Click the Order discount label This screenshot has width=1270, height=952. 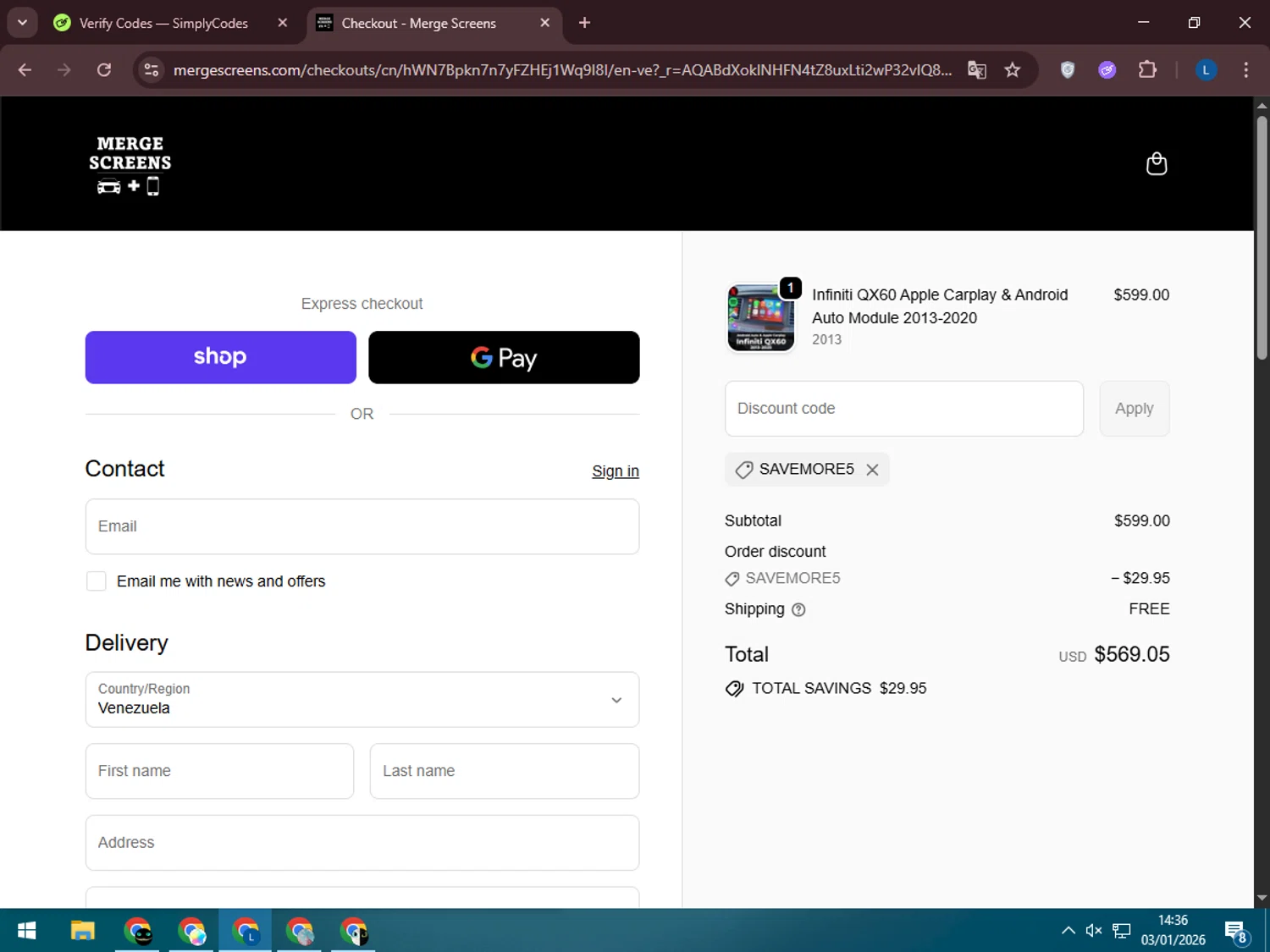pos(776,552)
